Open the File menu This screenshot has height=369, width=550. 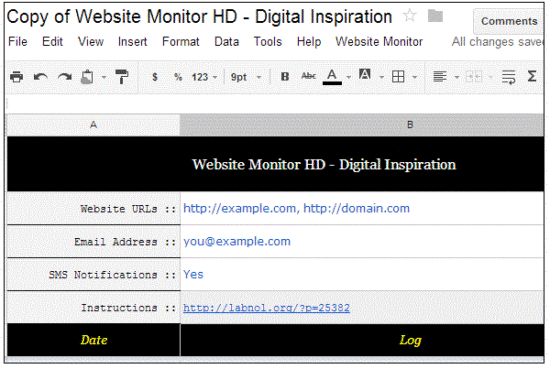(x=18, y=42)
